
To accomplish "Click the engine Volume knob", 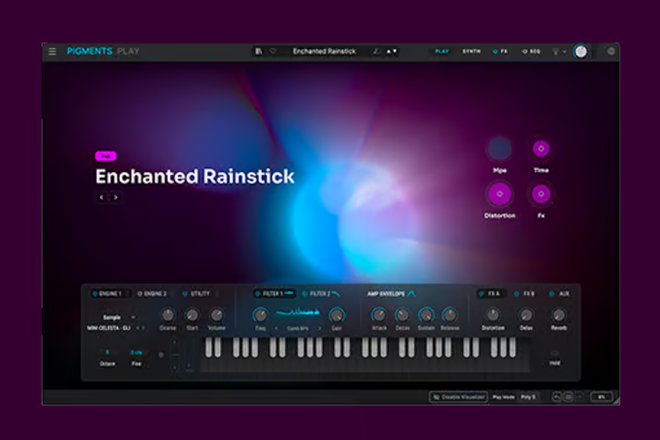I will (x=216, y=315).
